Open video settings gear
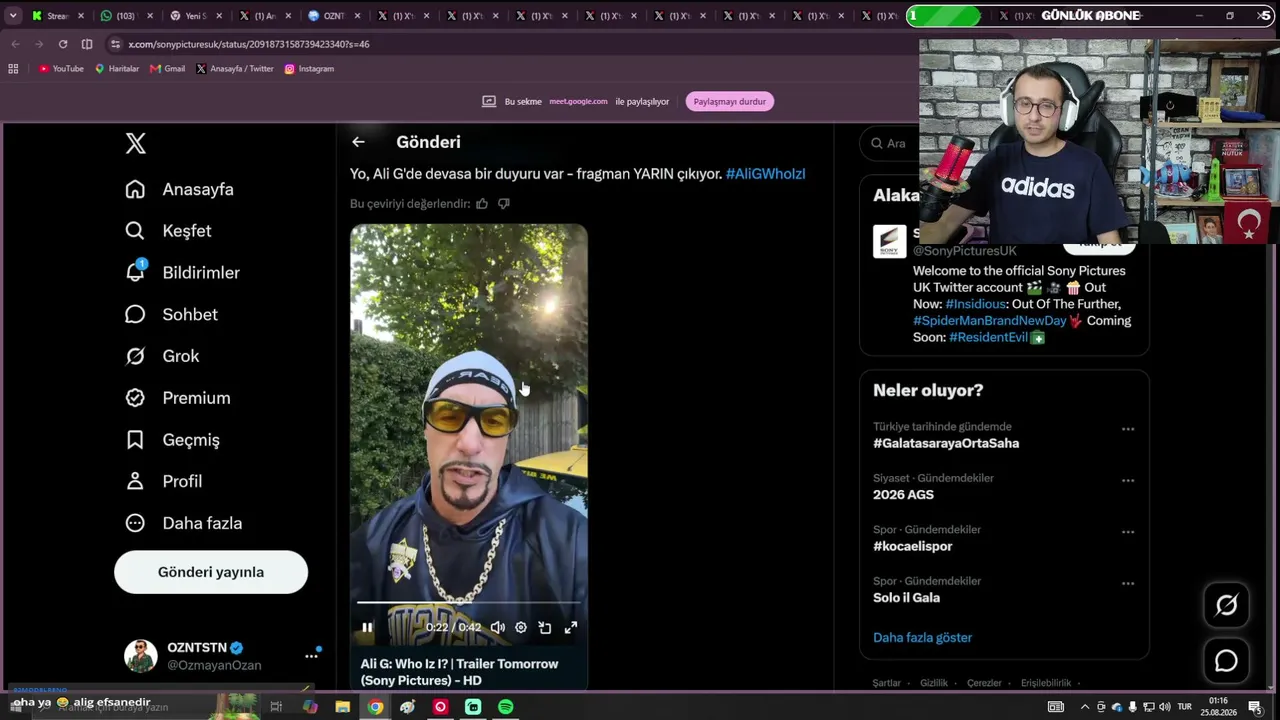 (521, 628)
